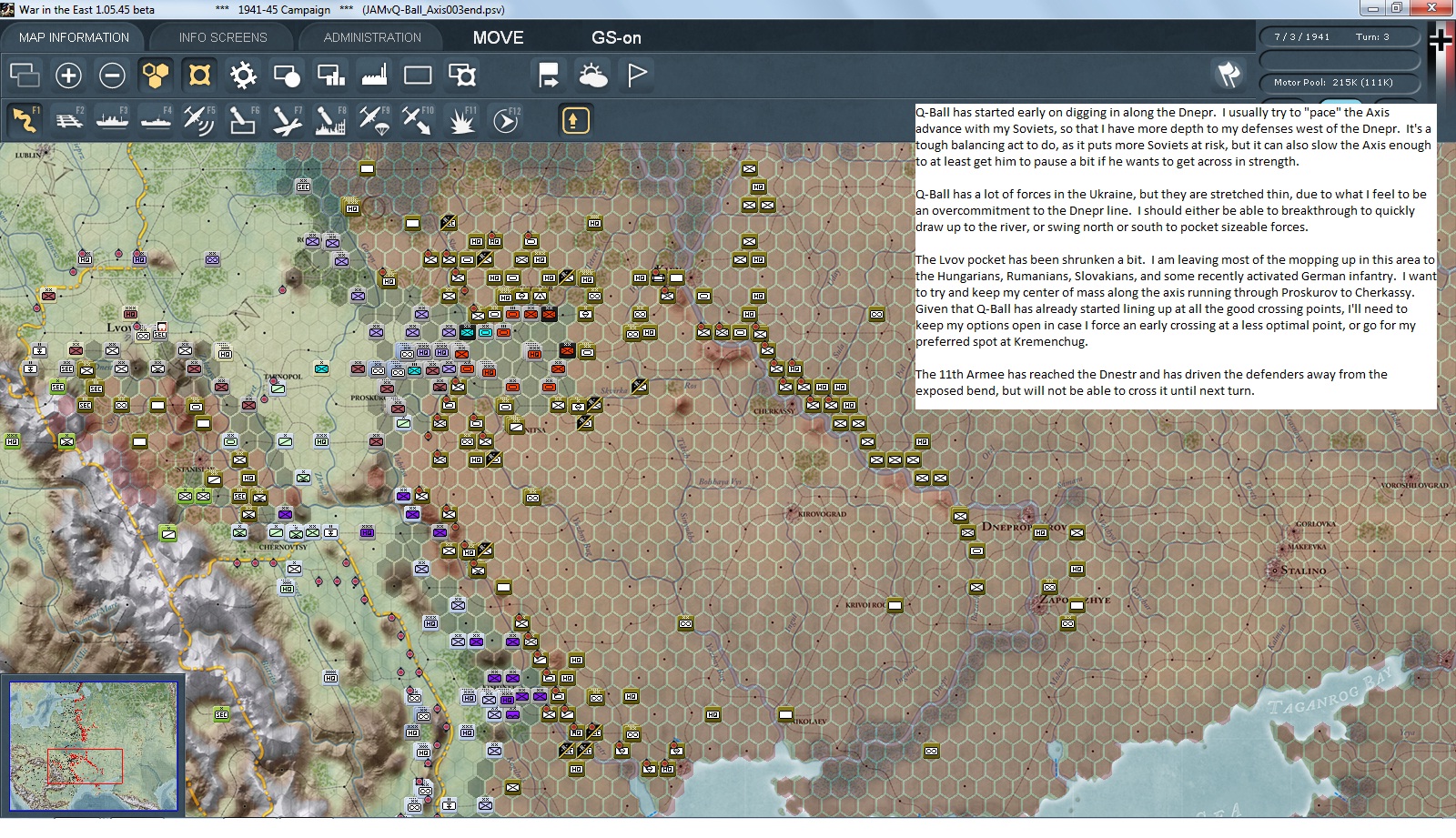Click the F11 explosion icon
Screen dimensions: 1456x838
pos(461,120)
